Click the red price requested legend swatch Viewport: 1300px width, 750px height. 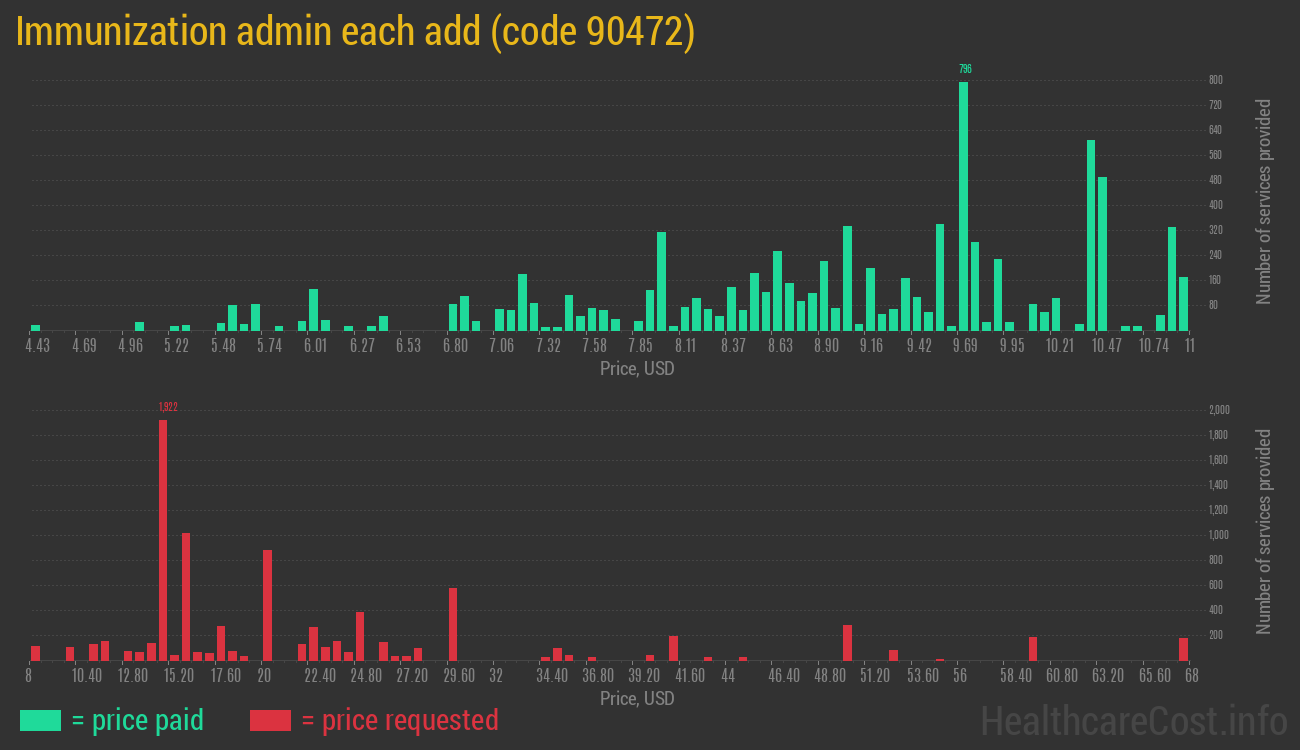coord(270,720)
